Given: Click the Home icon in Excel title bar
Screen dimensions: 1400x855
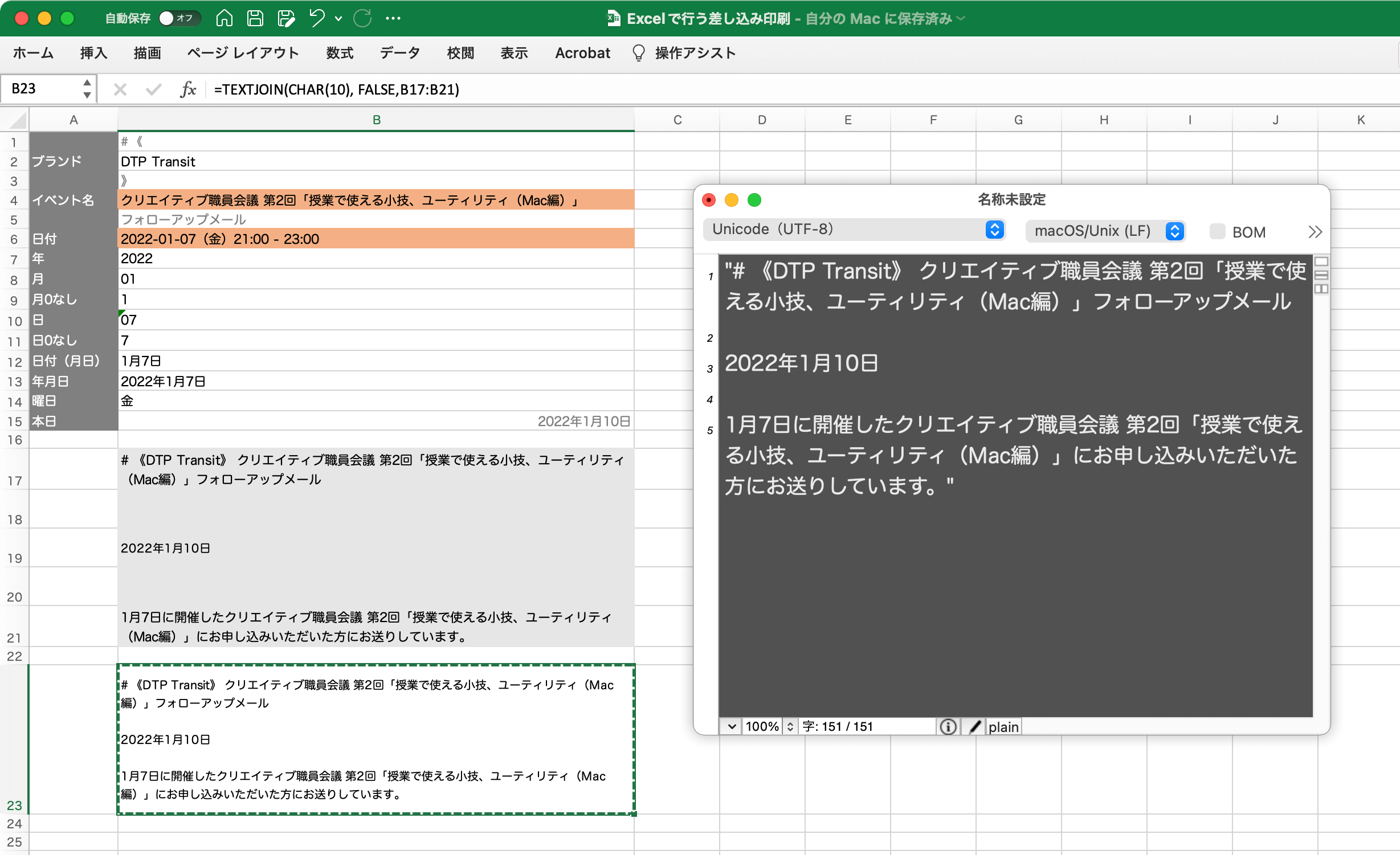Looking at the screenshot, I should tap(224, 19).
